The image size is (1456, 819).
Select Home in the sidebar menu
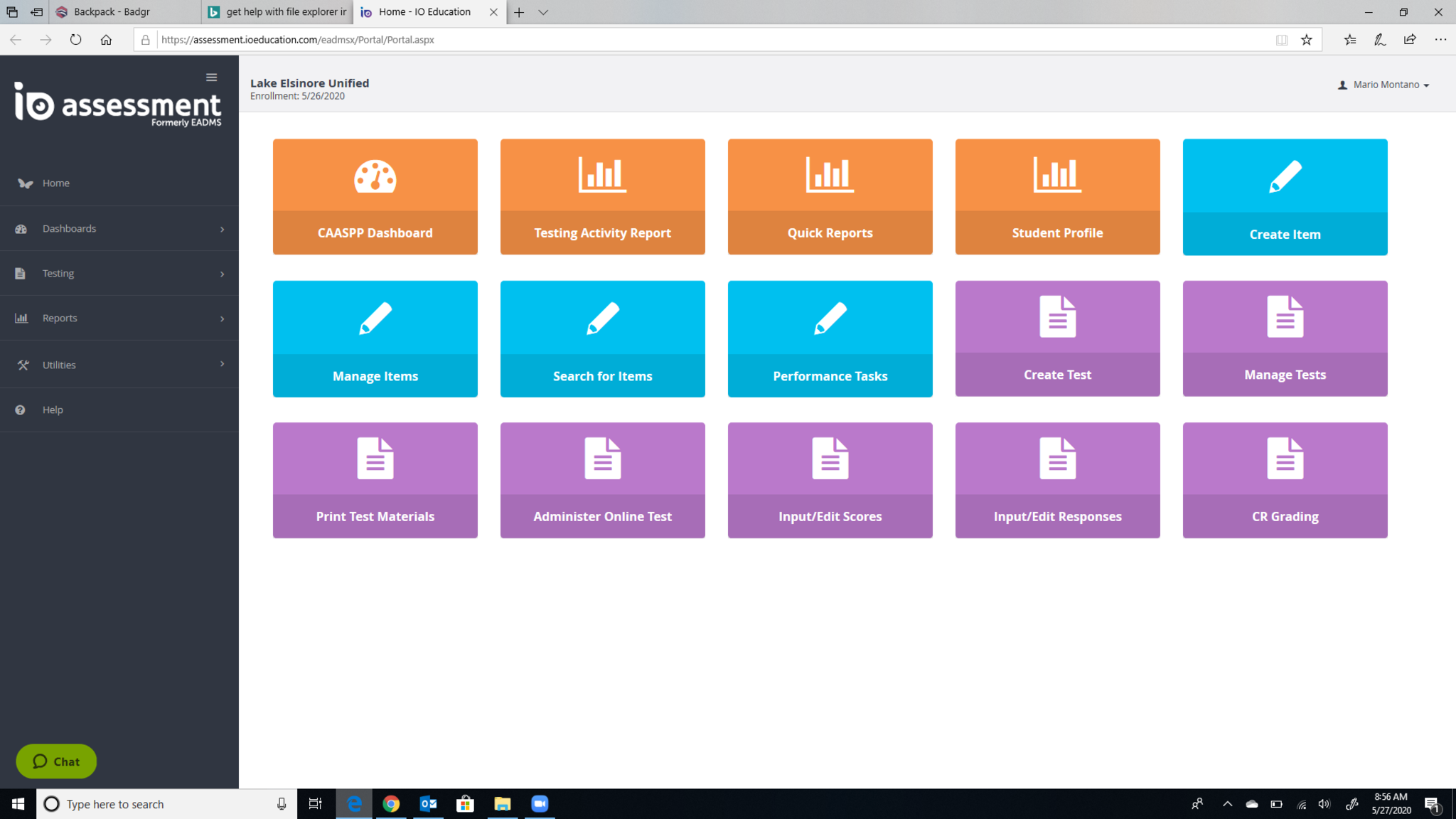click(55, 183)
